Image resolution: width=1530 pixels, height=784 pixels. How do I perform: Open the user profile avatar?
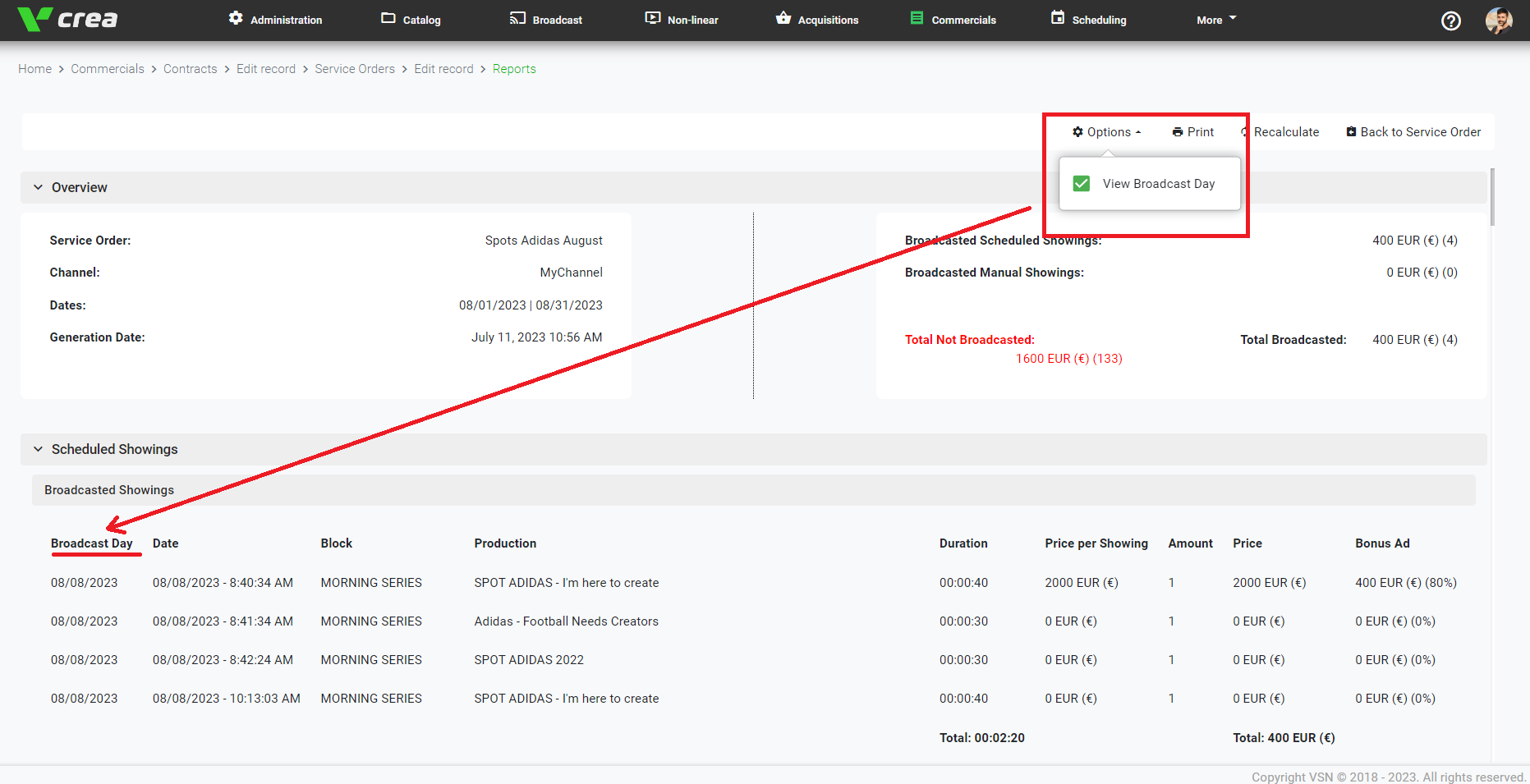pyautogui.click(x=1499, y=21)
